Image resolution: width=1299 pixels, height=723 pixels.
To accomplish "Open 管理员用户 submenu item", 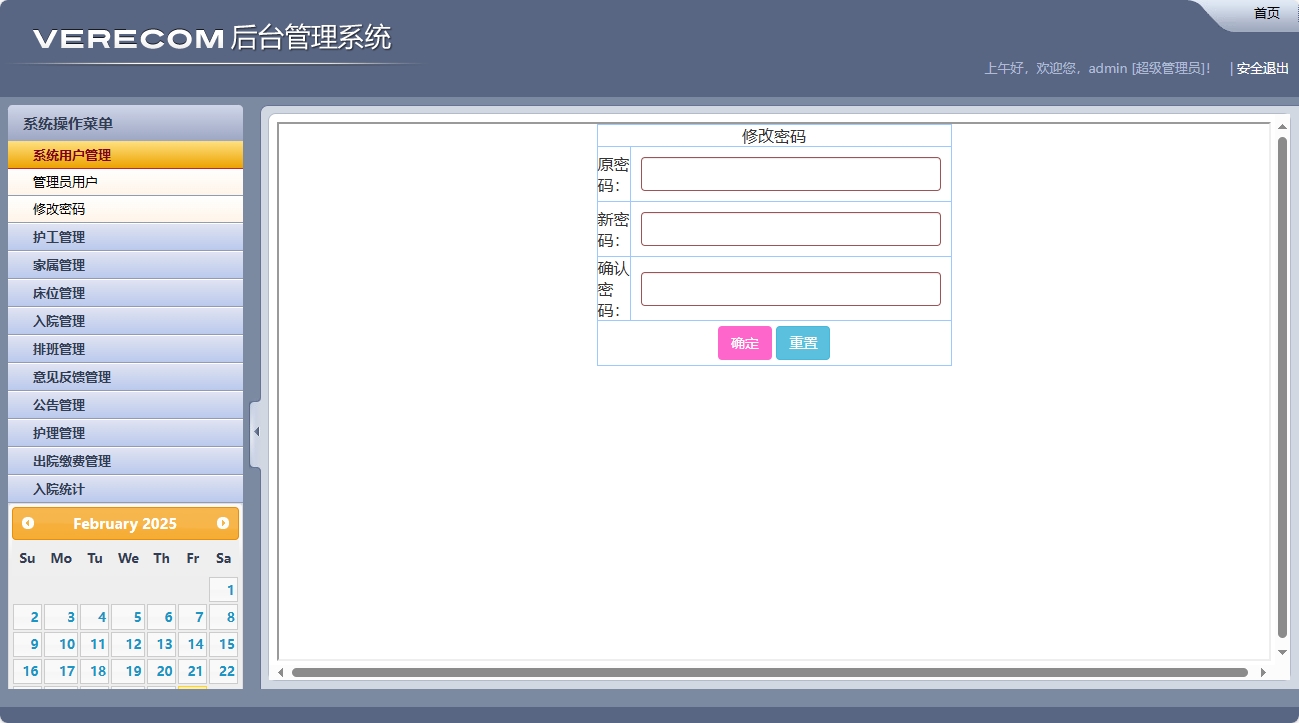I will click(x=66, y=182).
